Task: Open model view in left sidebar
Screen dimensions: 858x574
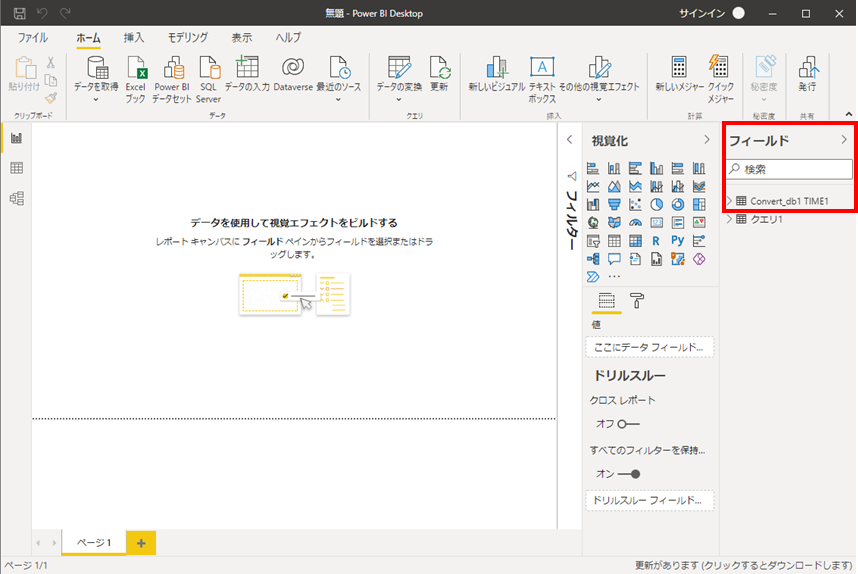Action: point(16,198)
